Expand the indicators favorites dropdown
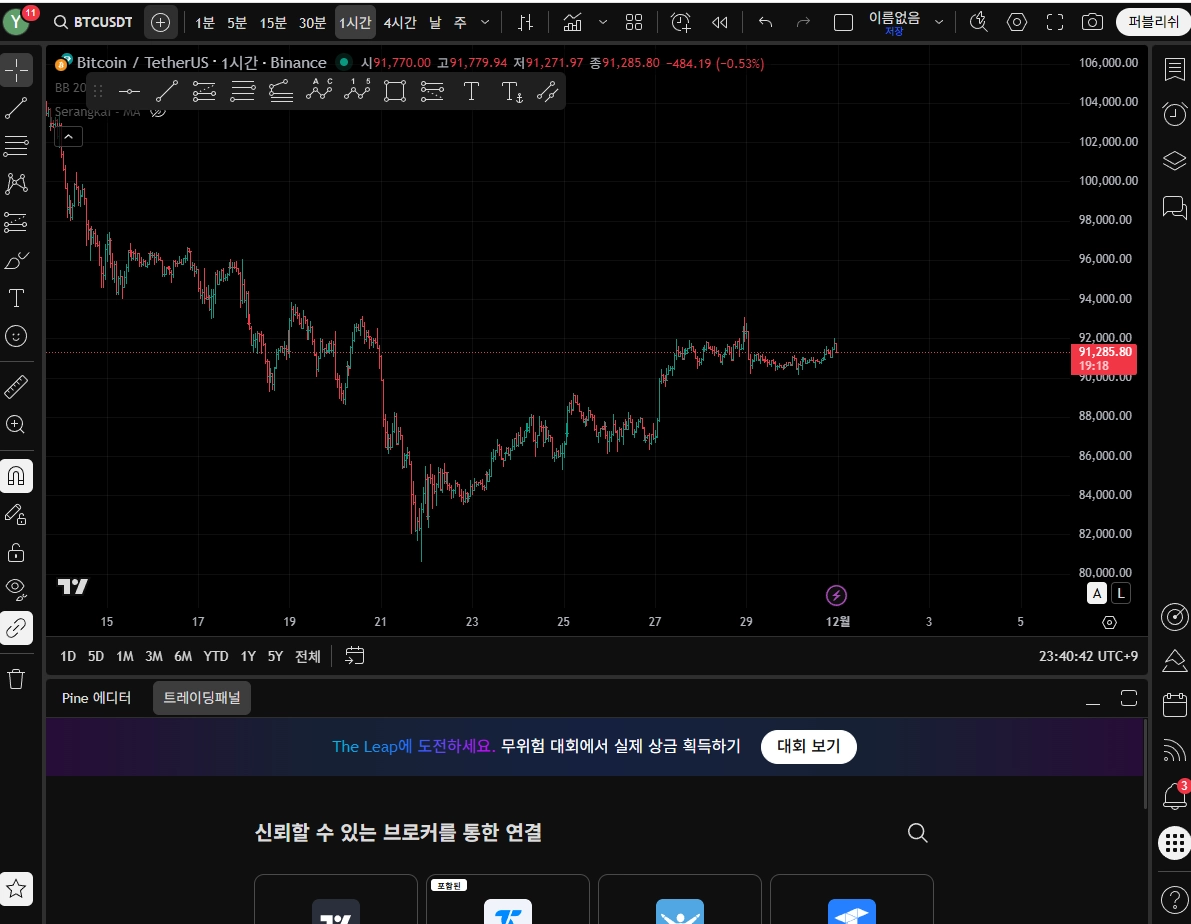The image size is (1191, 924). tap(603, 23)
